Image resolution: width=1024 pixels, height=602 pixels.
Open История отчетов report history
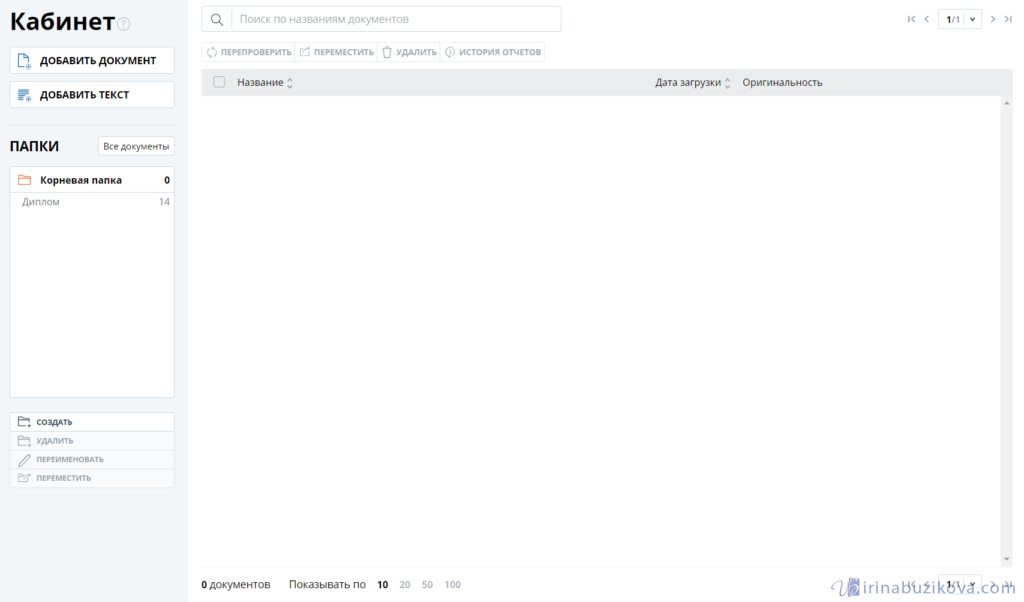coord(493,52)
